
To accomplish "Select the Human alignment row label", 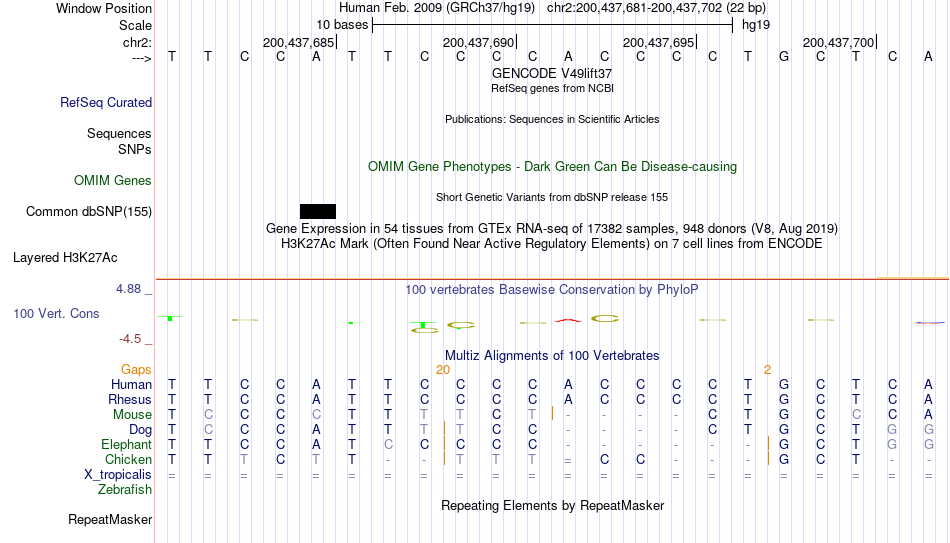I will pos(131,385).
